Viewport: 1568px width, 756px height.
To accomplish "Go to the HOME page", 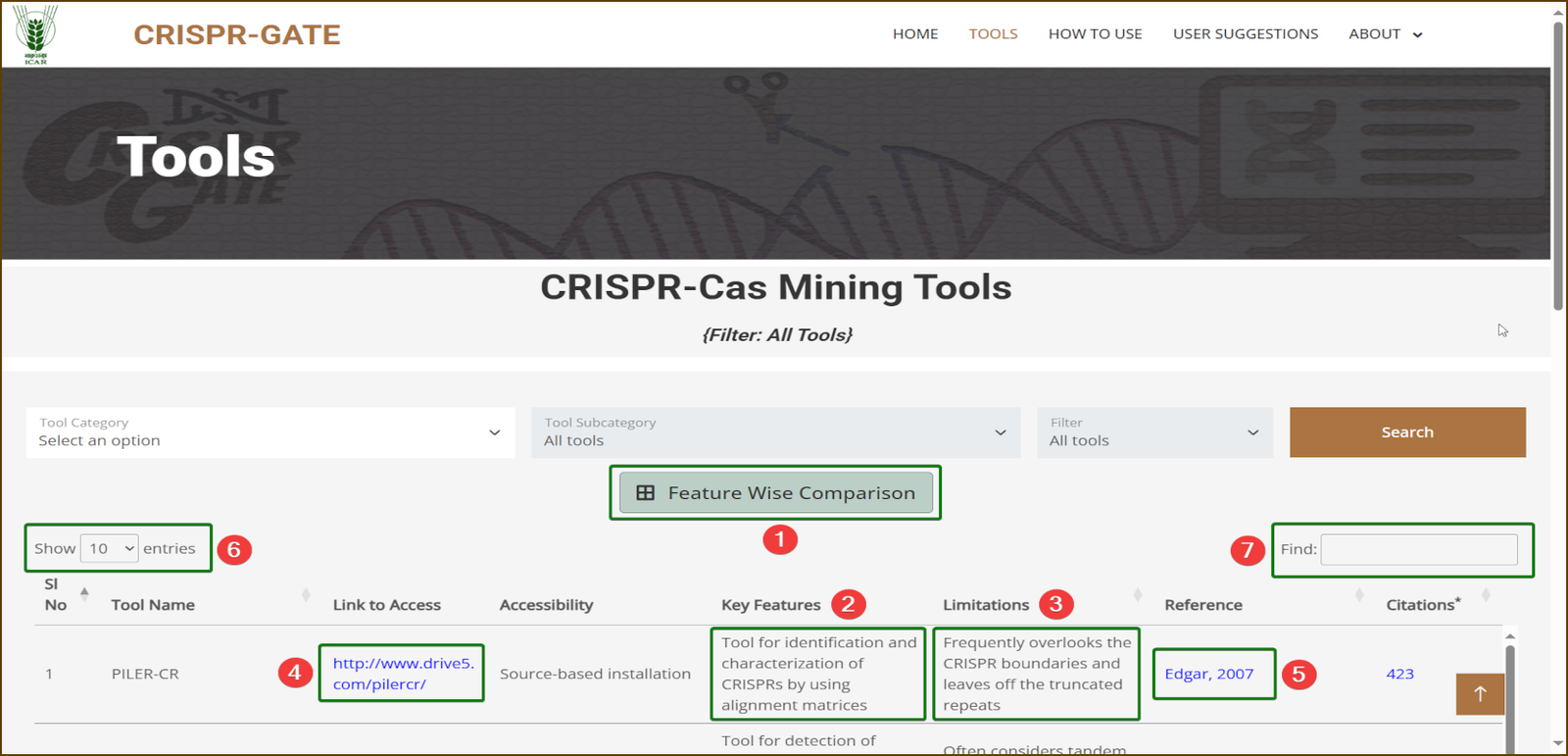I will (915, 34).
